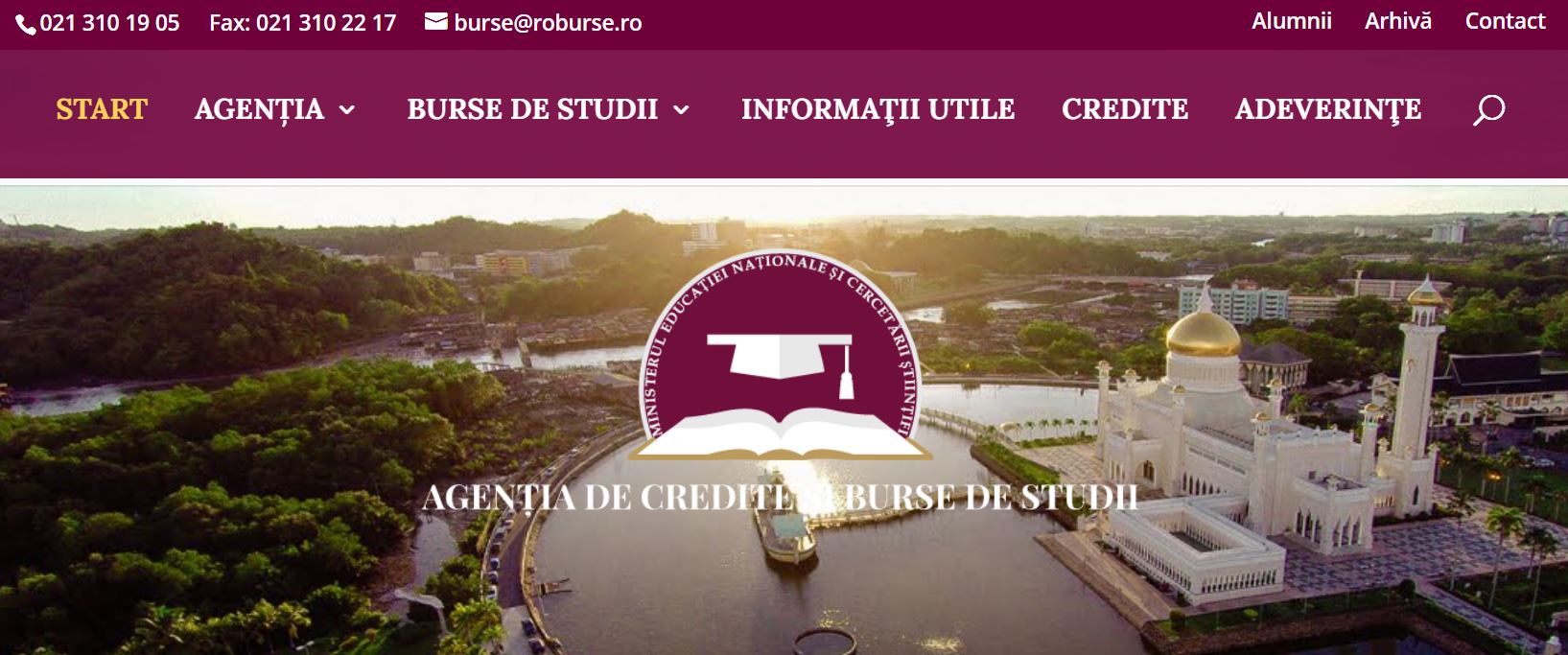Click the phone handset icon
This screenshot has height=655, width=1568.
(x=26, y=24)
